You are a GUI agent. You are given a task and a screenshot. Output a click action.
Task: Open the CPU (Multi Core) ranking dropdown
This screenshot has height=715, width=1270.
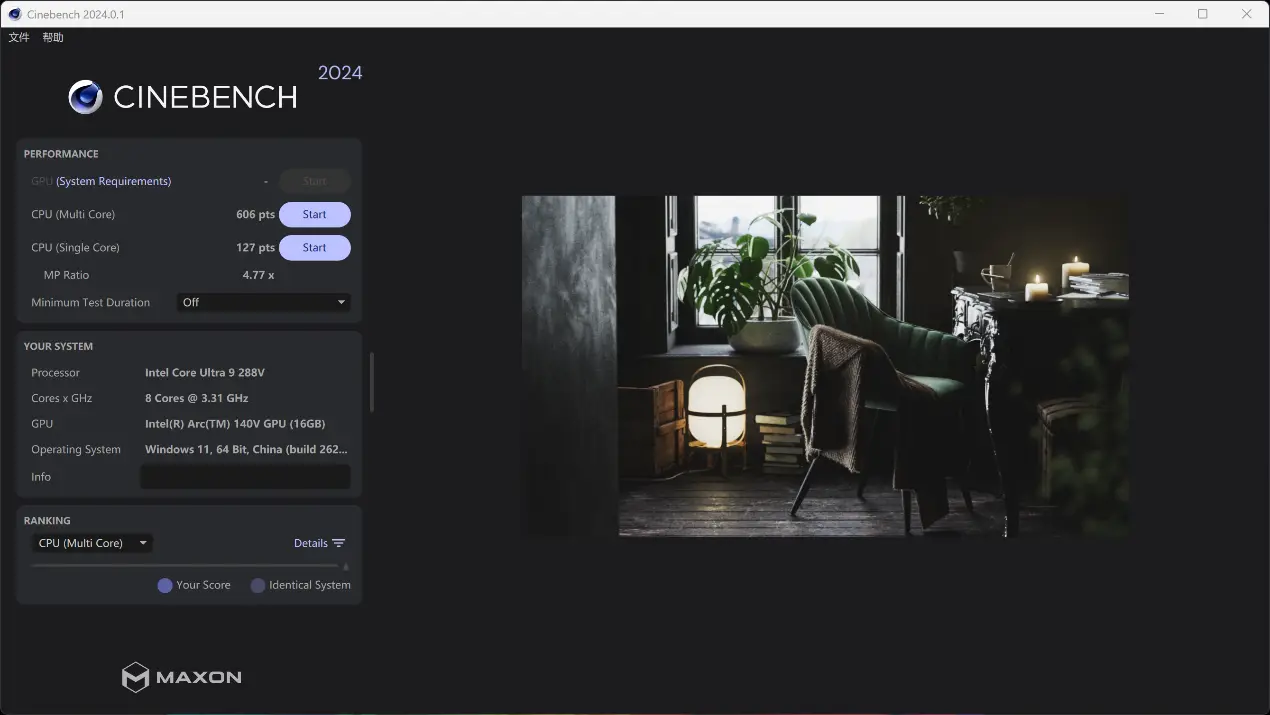coord(92,543)
